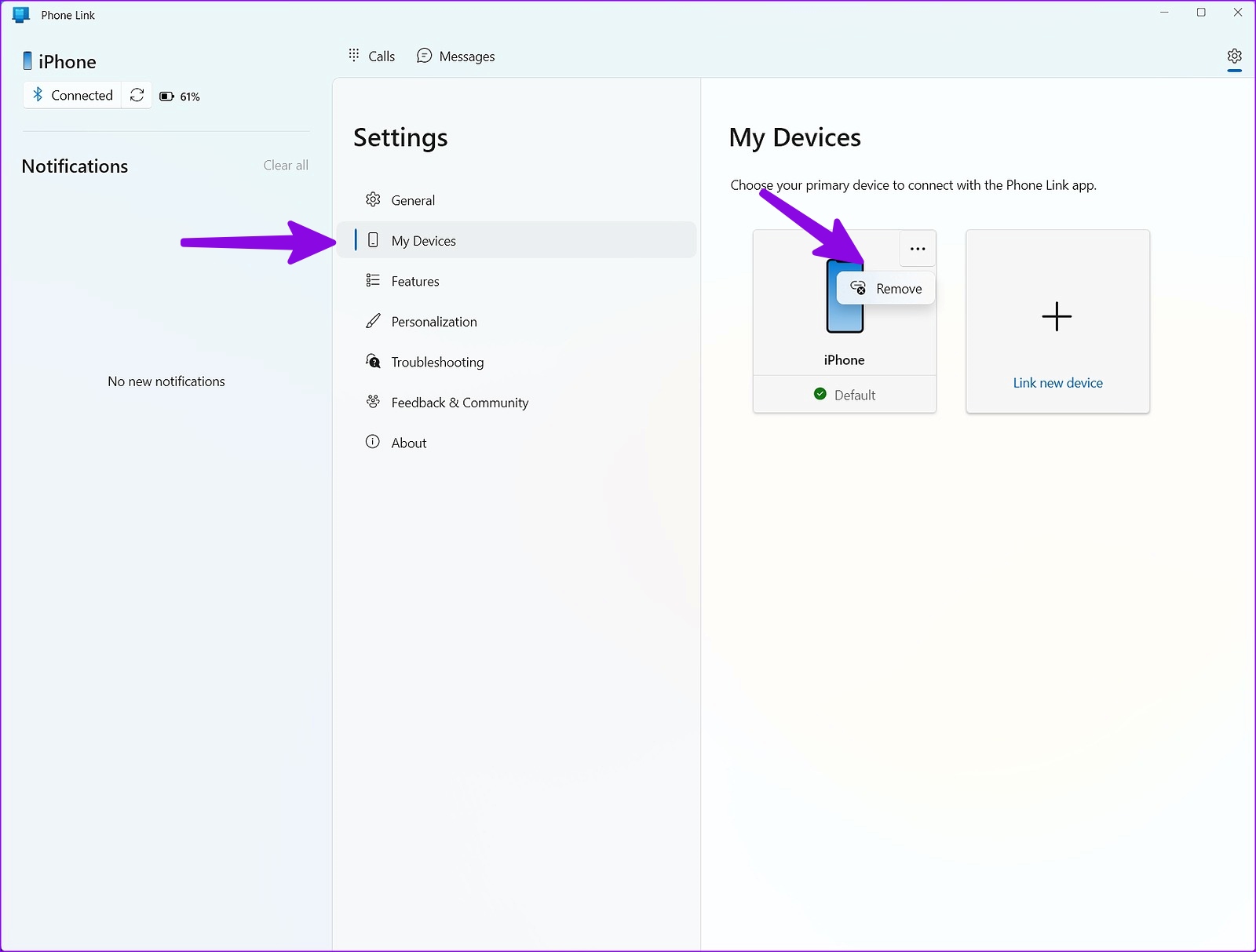Screen dimensions: 1256x952
Task: Open the Messages tab
Action: tap(455, 56)
